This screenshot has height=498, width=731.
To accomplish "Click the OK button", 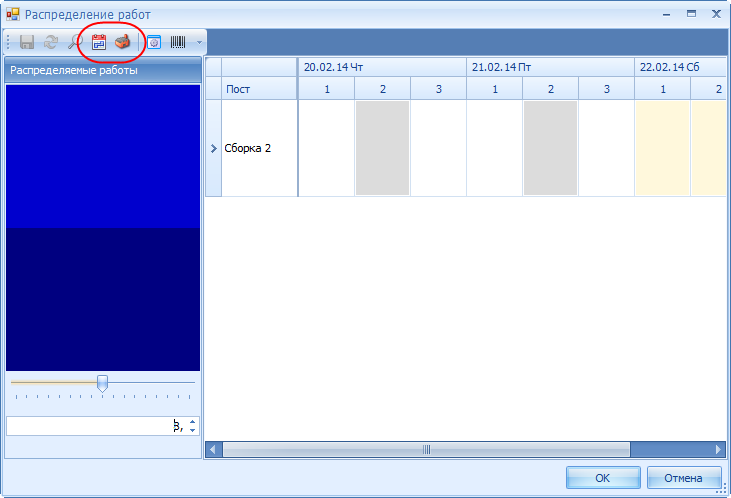I will click(x=603, y=478).
